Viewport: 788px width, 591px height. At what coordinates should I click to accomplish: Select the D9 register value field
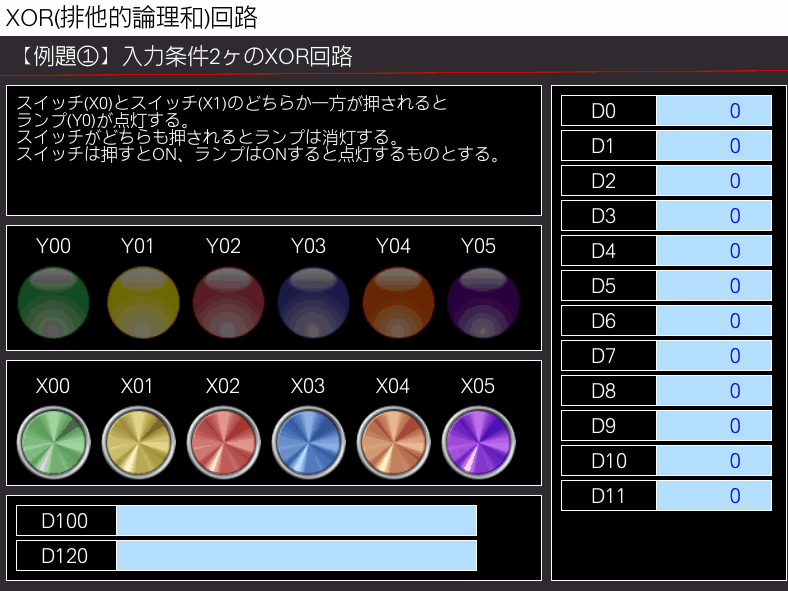click(714, 426)
